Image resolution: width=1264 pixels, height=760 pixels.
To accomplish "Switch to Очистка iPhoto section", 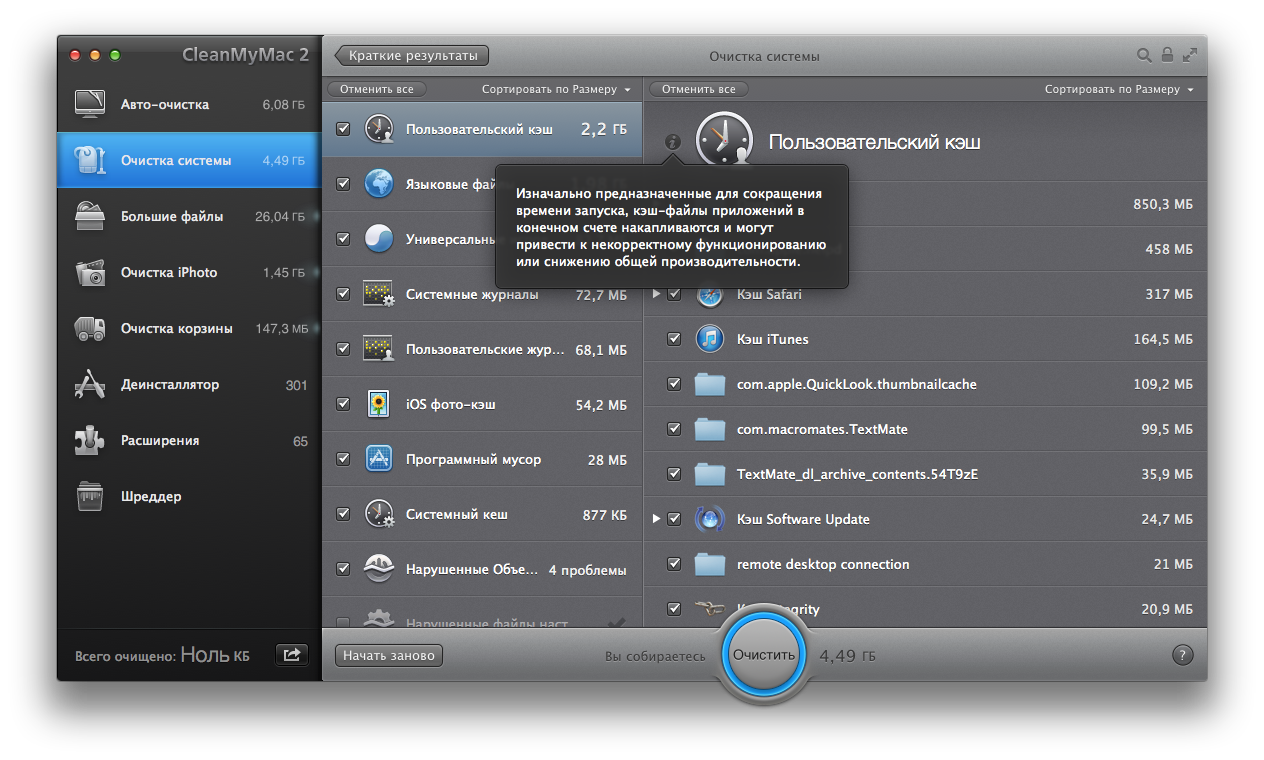I will click(x=189, y=272).
